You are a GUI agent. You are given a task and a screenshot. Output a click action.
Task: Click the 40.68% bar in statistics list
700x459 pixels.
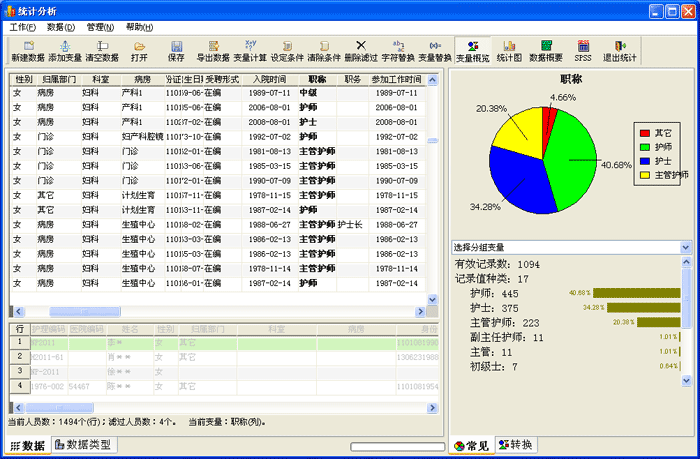click(x=637, y=293)
